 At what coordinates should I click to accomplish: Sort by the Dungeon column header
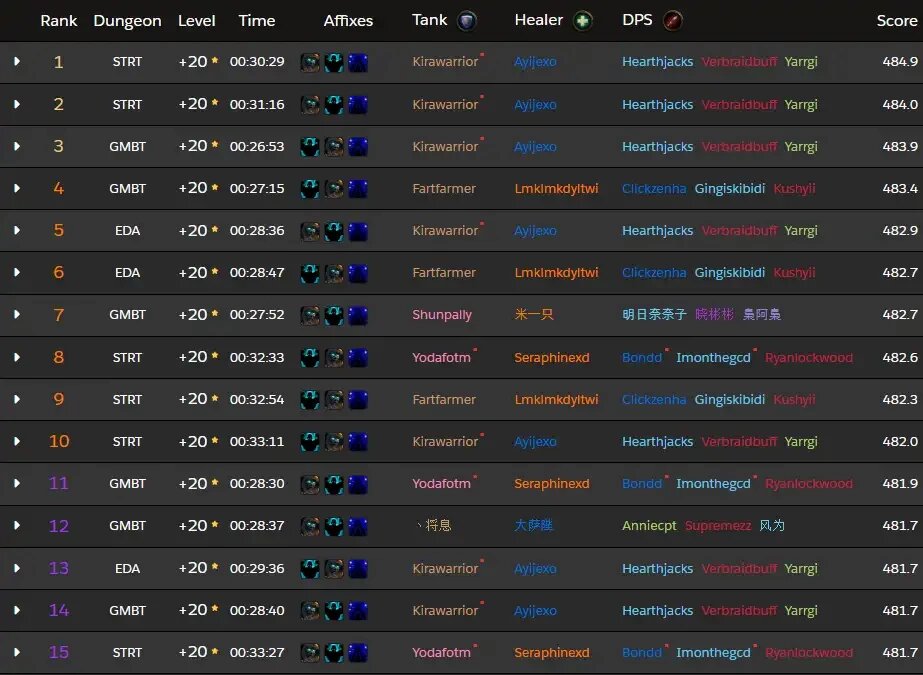[127, 21]
